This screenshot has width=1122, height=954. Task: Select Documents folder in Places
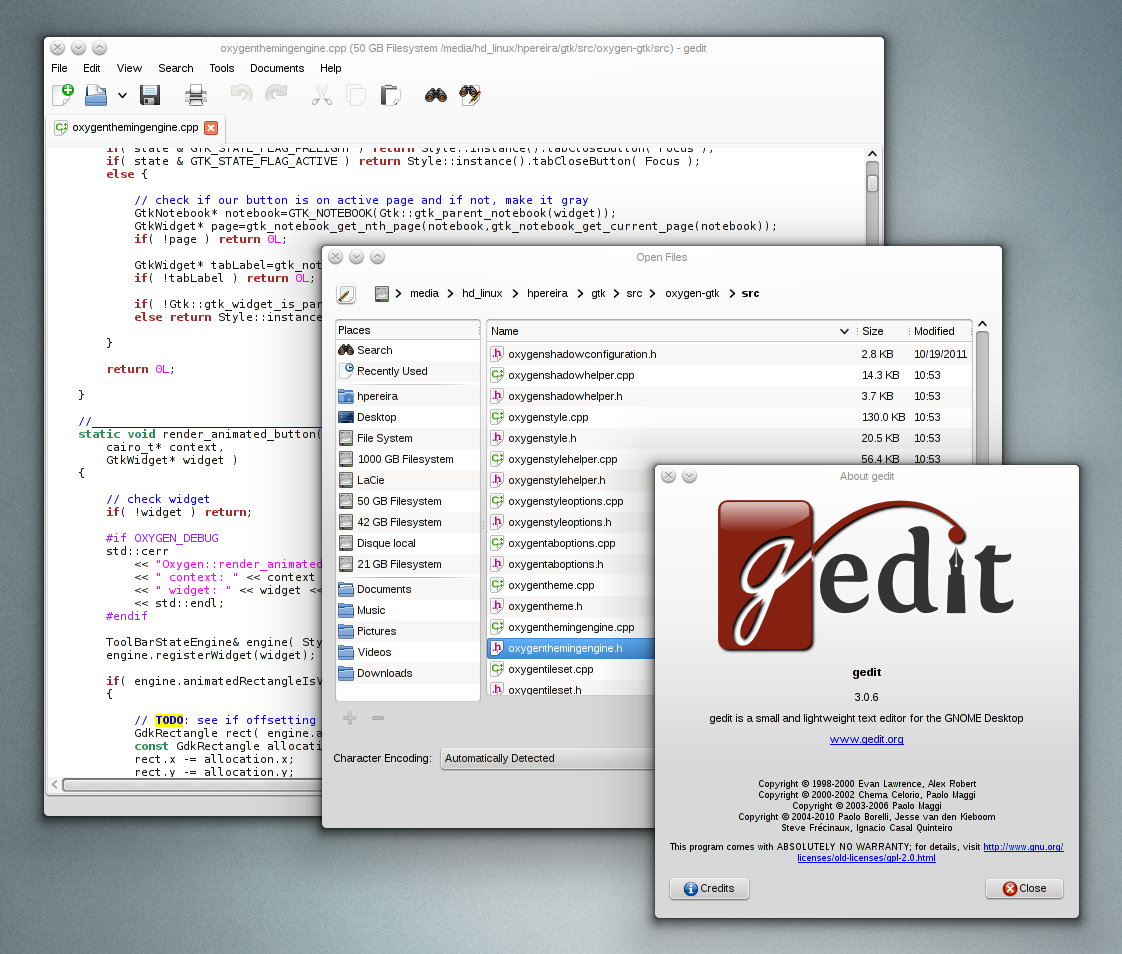click(408, 589)
